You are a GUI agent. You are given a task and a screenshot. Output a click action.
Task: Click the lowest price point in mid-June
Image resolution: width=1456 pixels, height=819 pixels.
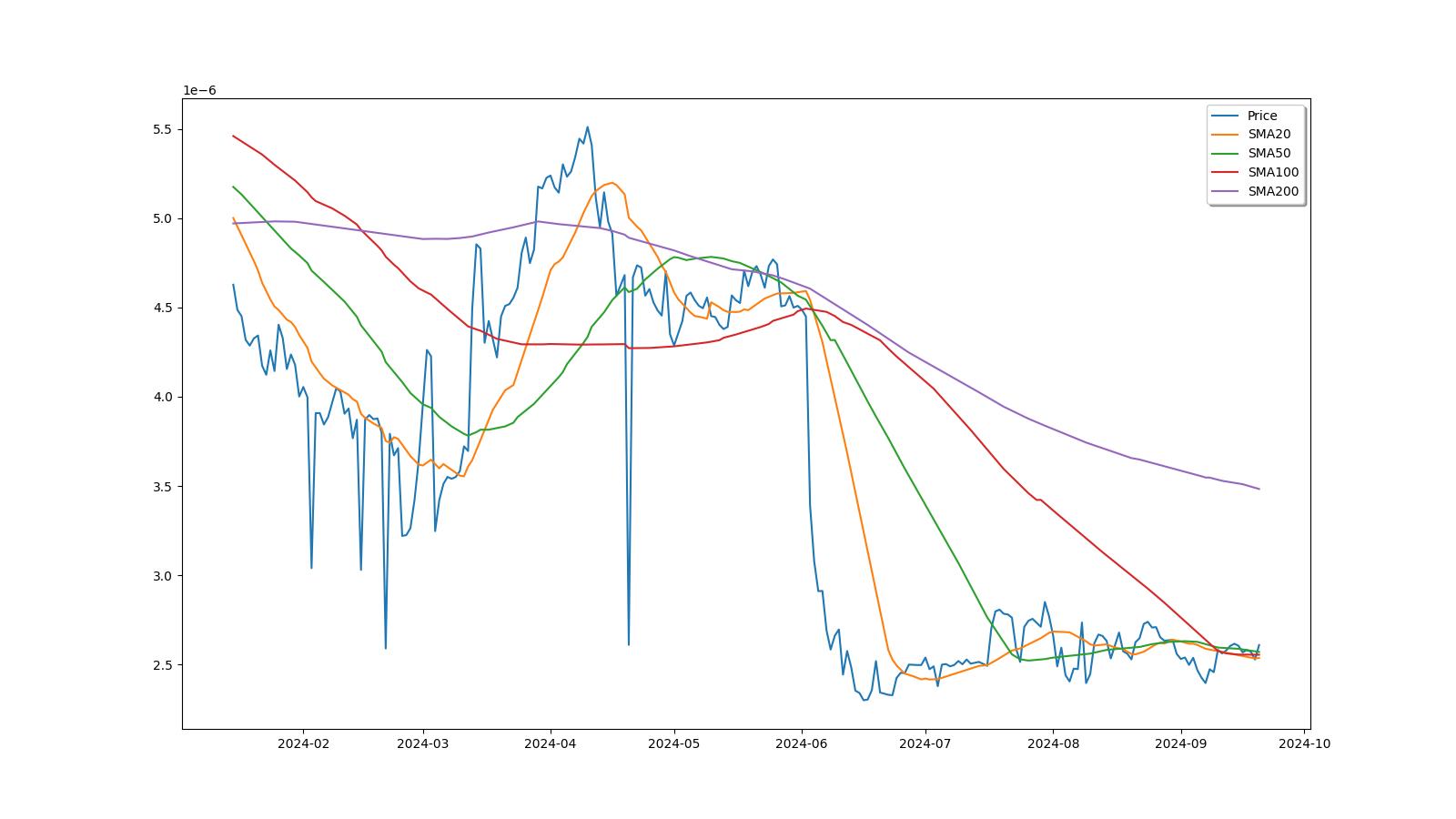point(864,700)
